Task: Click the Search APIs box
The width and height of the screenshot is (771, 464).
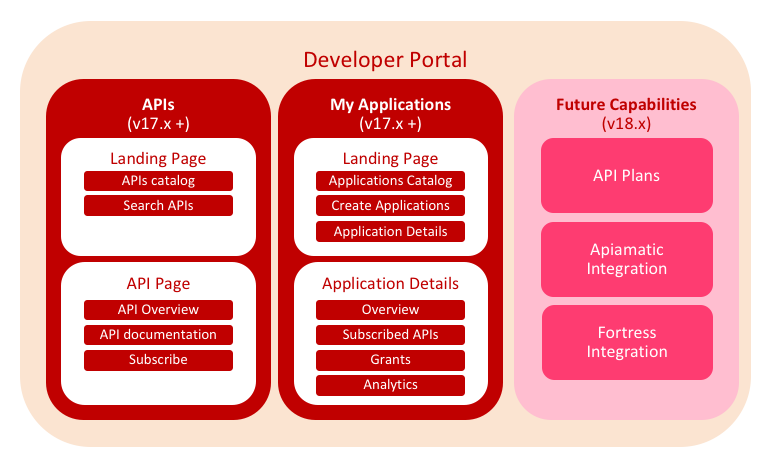Action: click(x=158, y=205)
